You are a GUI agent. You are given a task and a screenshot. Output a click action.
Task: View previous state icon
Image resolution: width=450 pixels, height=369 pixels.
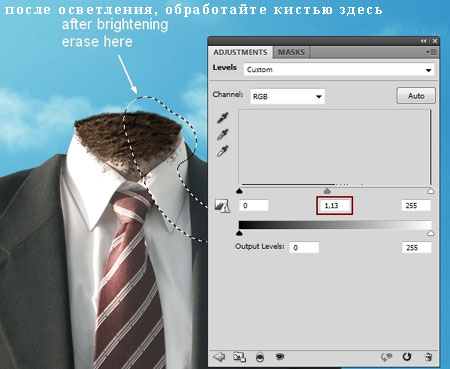pyautogui.click(x=387, y=357)
